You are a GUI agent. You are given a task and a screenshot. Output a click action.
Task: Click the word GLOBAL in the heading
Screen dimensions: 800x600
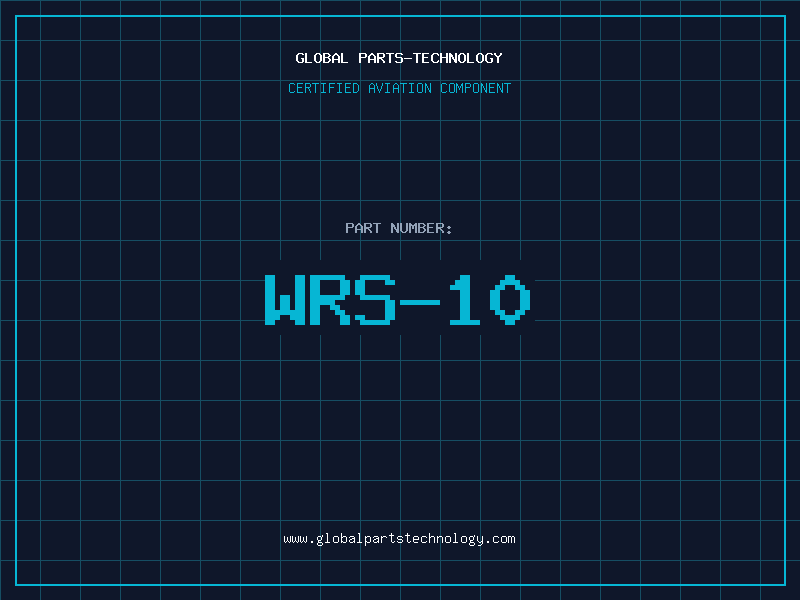(321, 58)
